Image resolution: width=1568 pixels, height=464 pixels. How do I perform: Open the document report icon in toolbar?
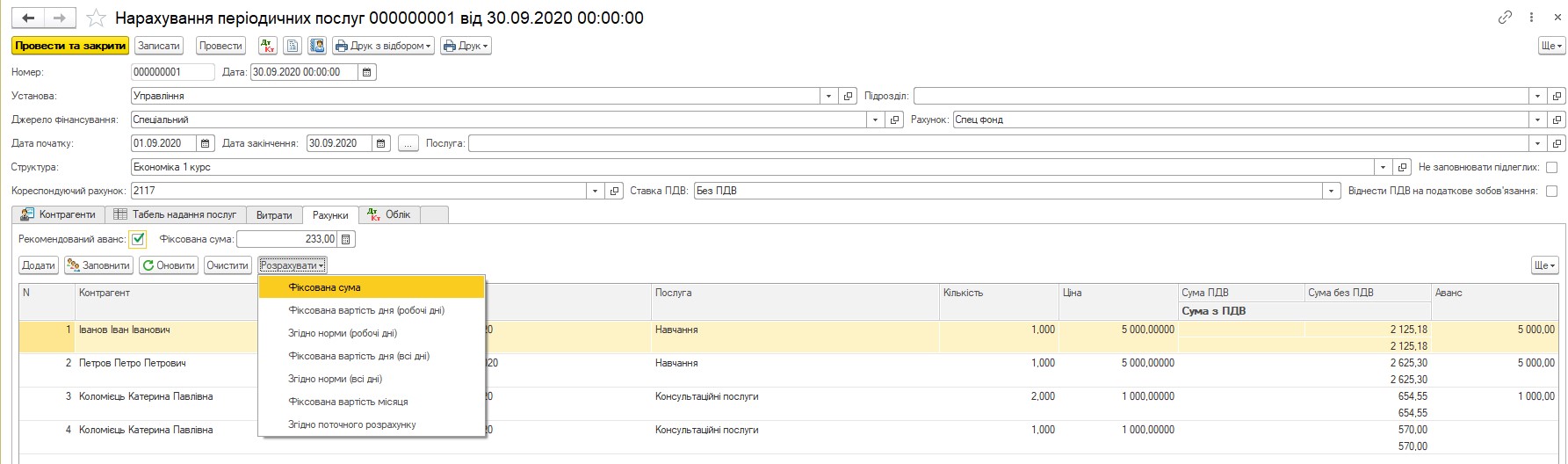[x=293, y=46]
